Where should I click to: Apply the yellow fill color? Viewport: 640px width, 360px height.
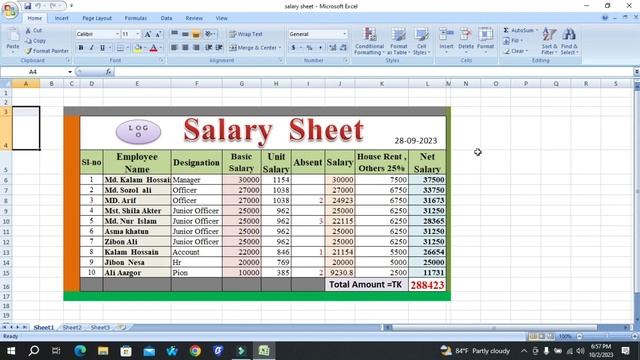[x=138, y=48]
